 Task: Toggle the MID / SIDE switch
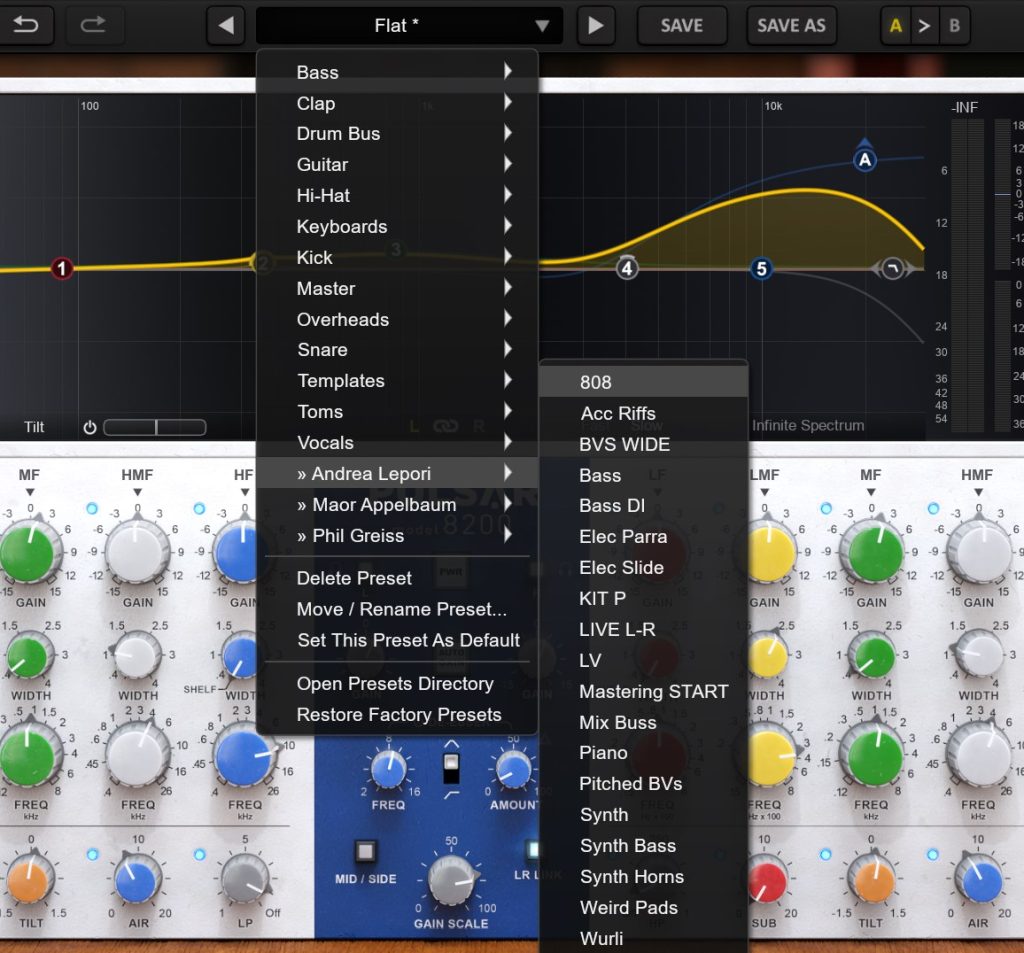point(365,852)
